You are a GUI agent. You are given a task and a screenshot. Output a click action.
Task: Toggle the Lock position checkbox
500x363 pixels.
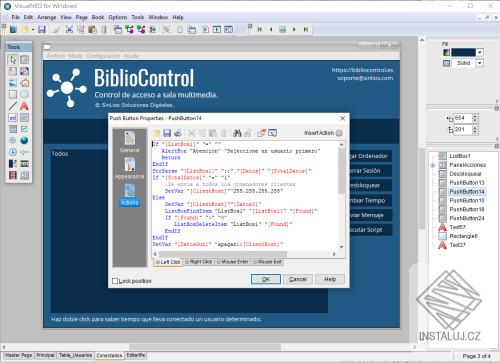pos(115,281)
